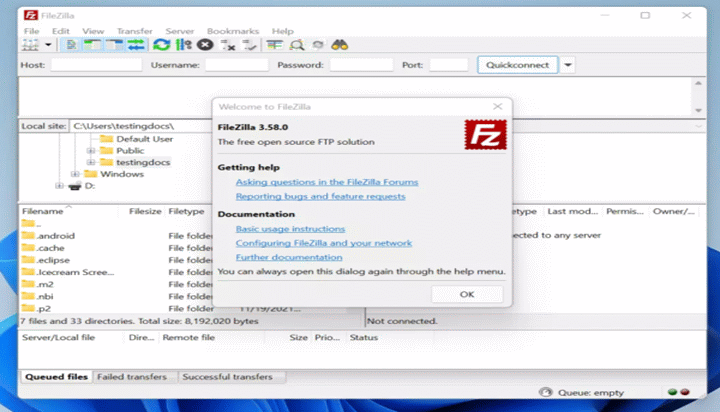Expand the Windows folder node
The width and height of the screenshot is (720, 412).
click(x=75, y=174)
